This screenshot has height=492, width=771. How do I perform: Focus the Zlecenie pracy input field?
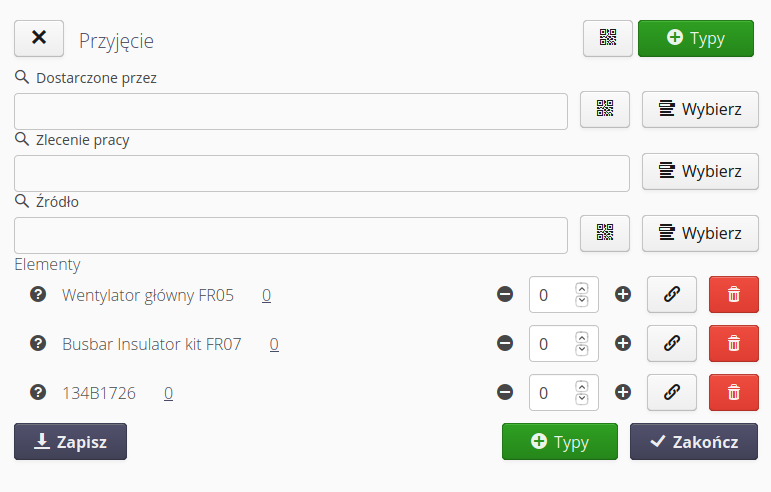click(321, 173)
